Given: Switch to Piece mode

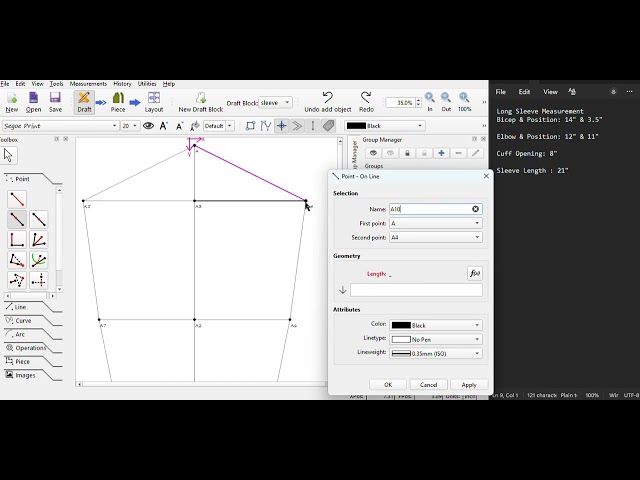Looking at the screenshot, I should click(x=118, y=102).
